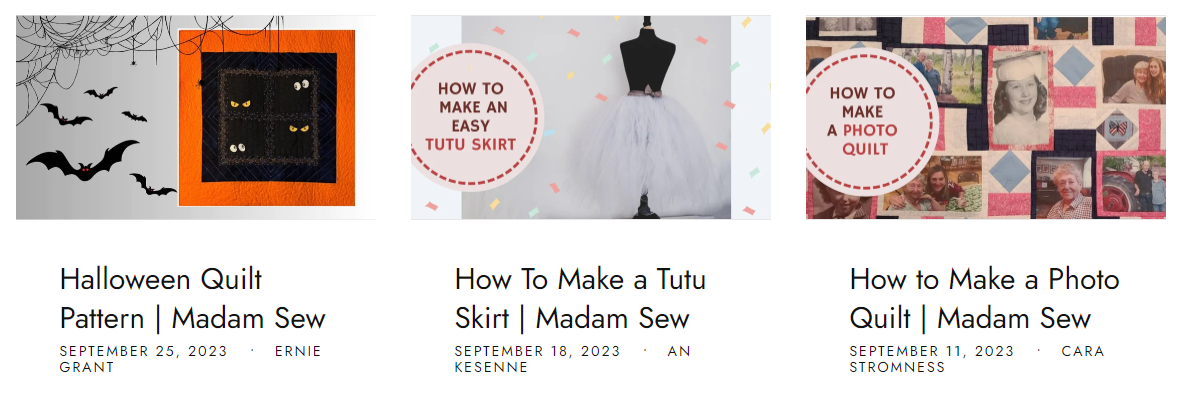Click the vintage portrait in the photo quilt

(x=1021, y=98)
